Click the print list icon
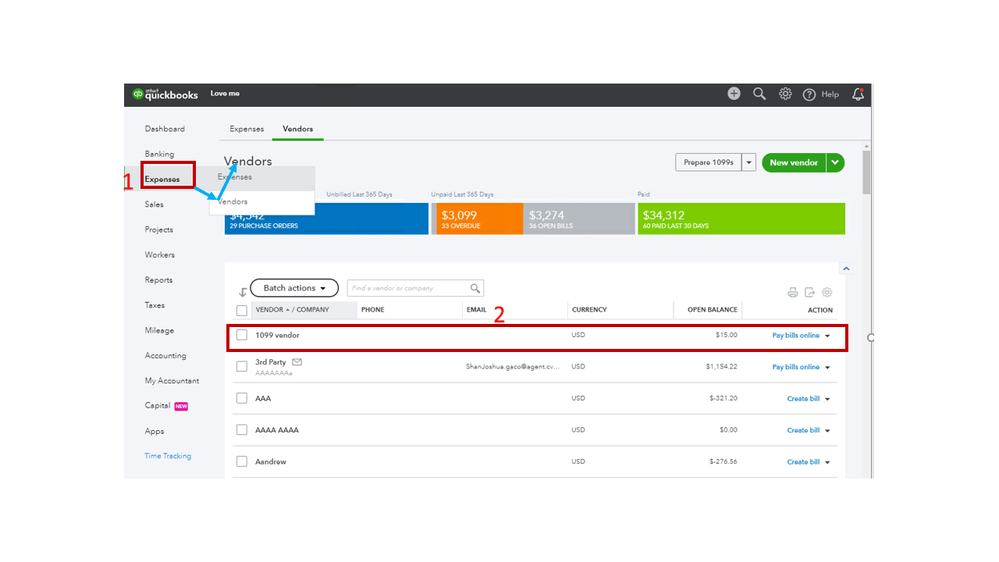 click(793, 292)
